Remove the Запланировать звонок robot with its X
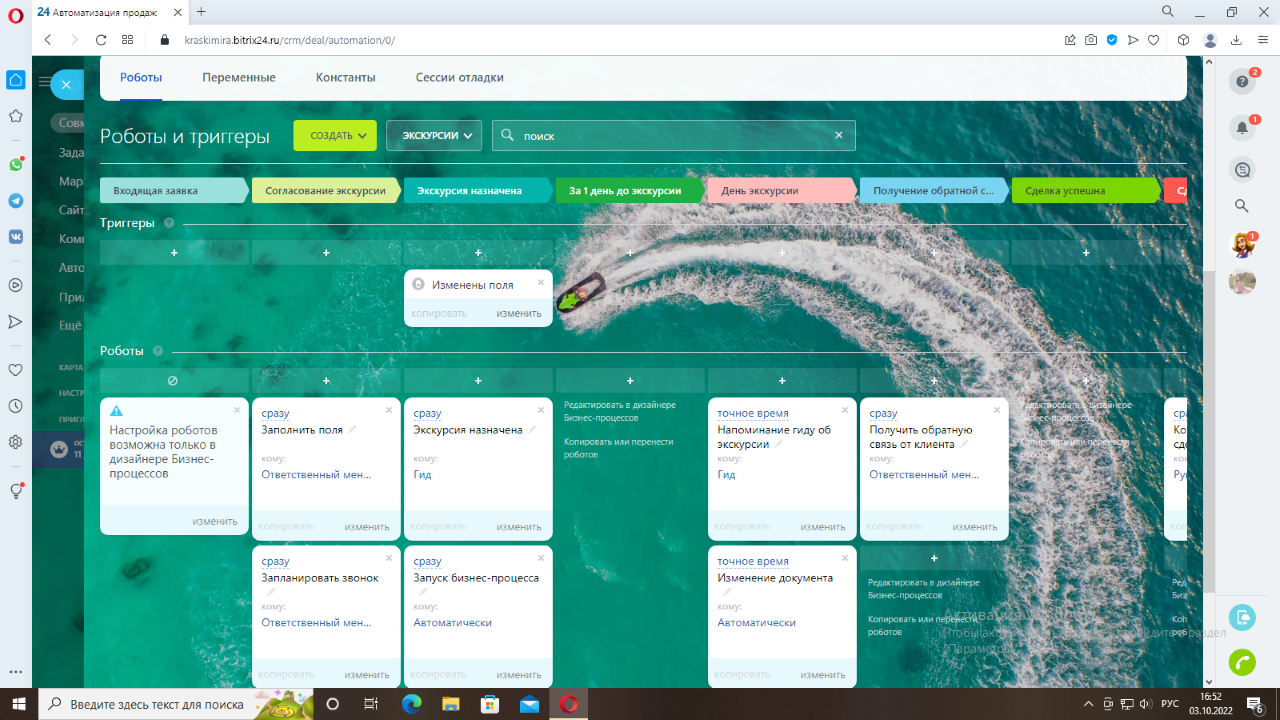This screenshot has height=720, width=1280. click(389, 558)
